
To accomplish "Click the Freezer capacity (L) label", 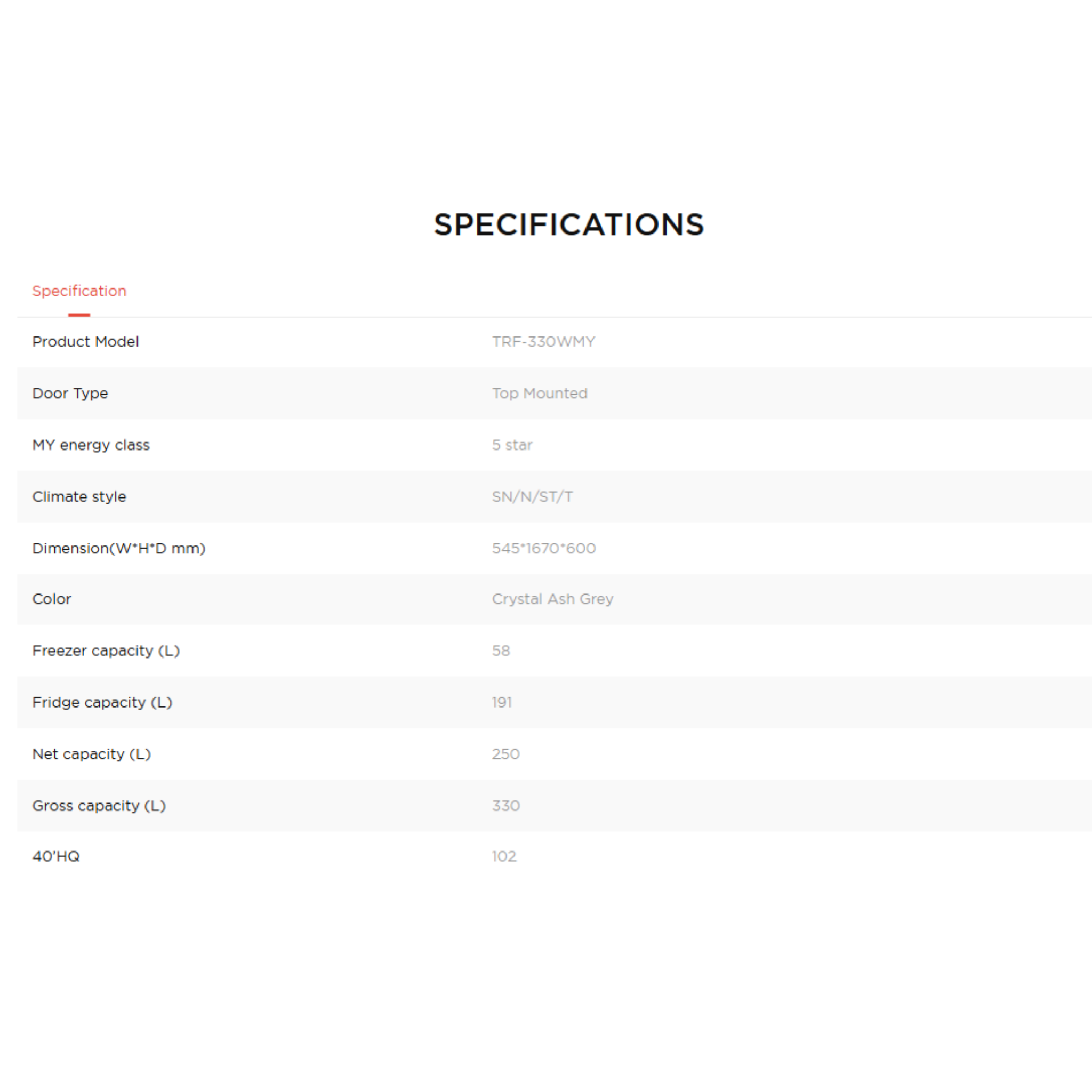I will [106, 651].
